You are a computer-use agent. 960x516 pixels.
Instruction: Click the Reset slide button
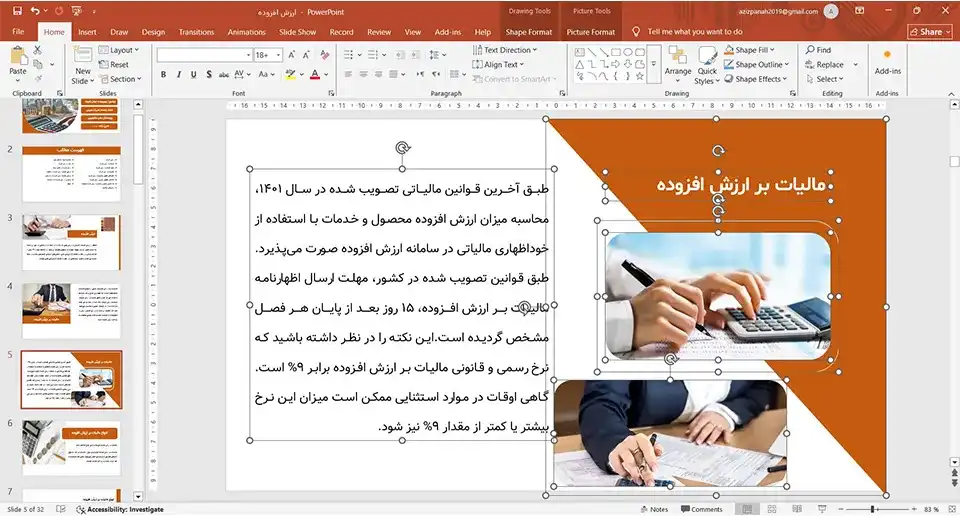pos(114,64)
